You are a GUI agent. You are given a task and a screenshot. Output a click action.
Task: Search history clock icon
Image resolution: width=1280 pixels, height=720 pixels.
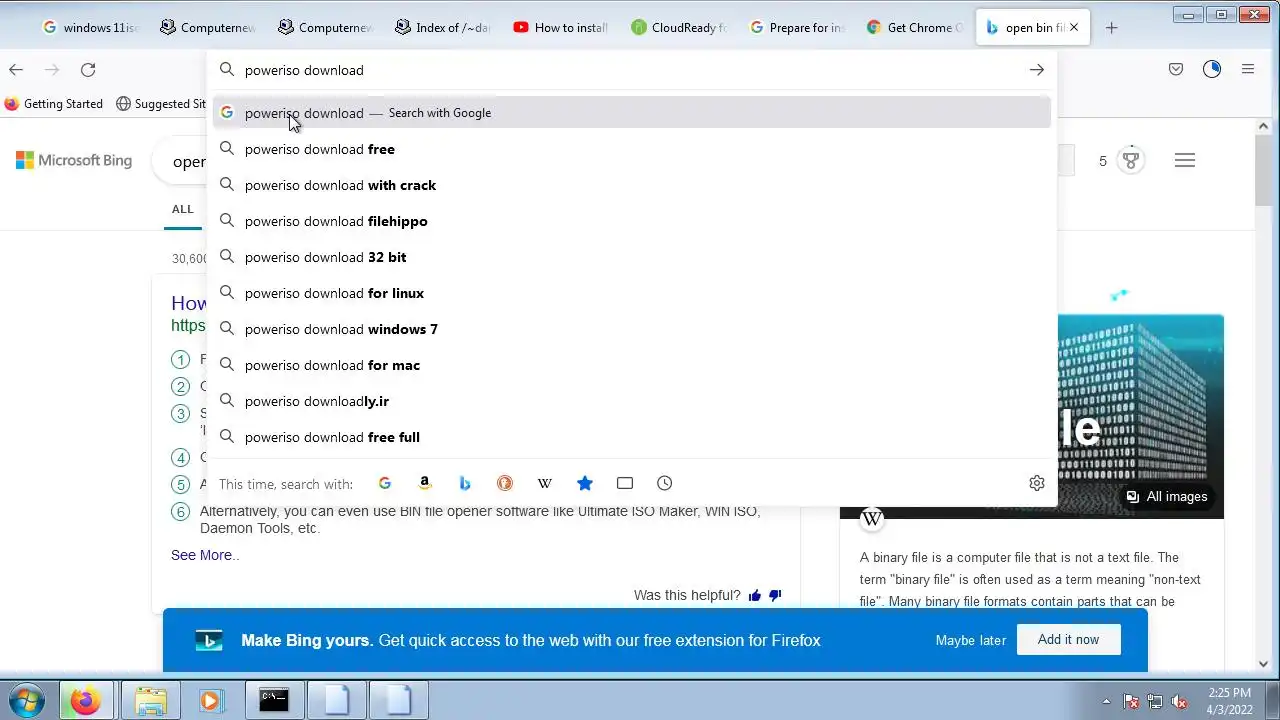[x=665, y=483]
